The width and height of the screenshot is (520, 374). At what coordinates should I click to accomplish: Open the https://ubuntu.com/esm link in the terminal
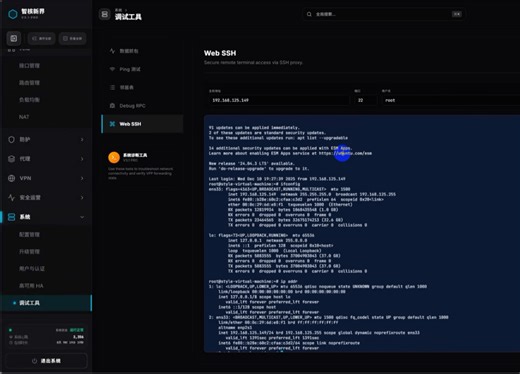[x=345, y=153]
